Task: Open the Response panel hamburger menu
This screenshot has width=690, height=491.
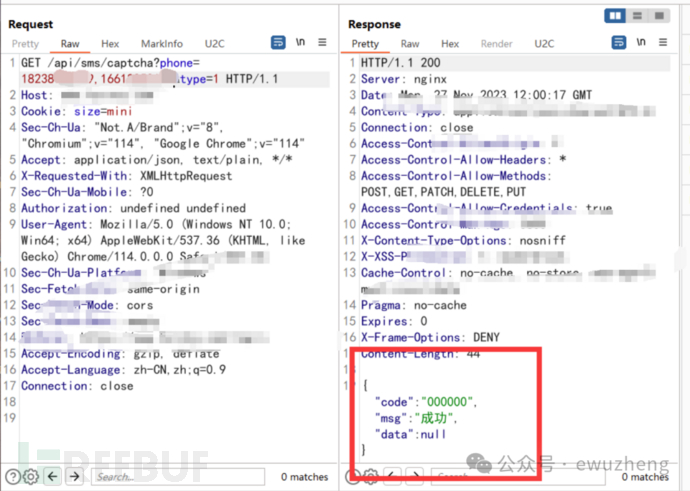Action: (x=663, y=42)
